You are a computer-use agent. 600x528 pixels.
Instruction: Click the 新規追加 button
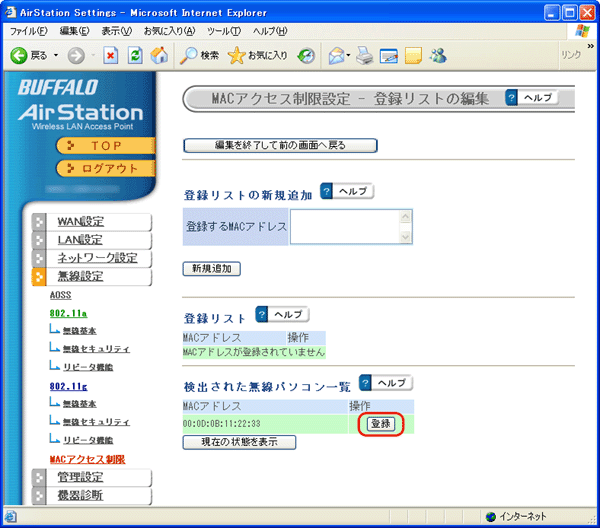(211, 268)
